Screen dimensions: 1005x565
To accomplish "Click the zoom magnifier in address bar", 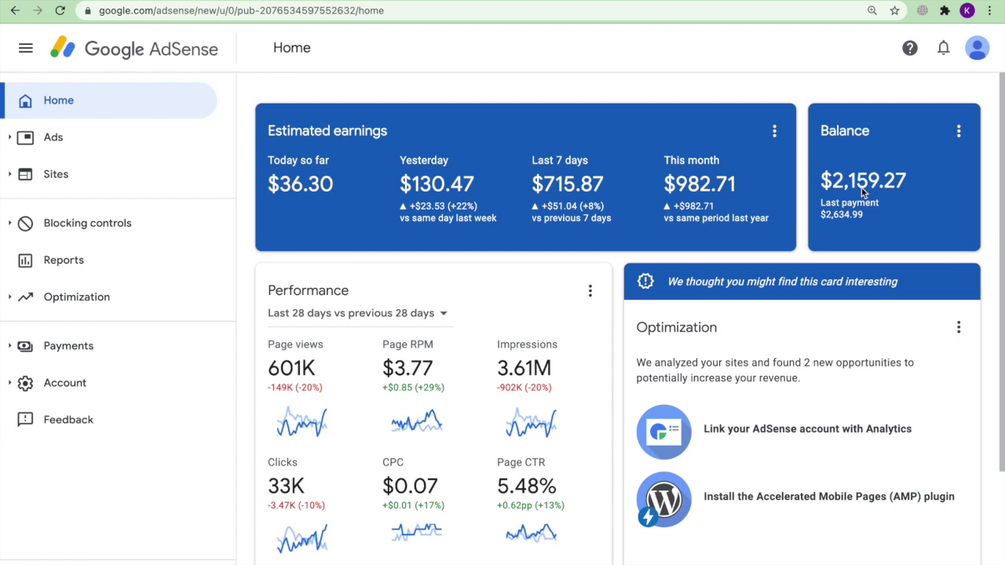I will pyautogui.click(x=872, y=10).
